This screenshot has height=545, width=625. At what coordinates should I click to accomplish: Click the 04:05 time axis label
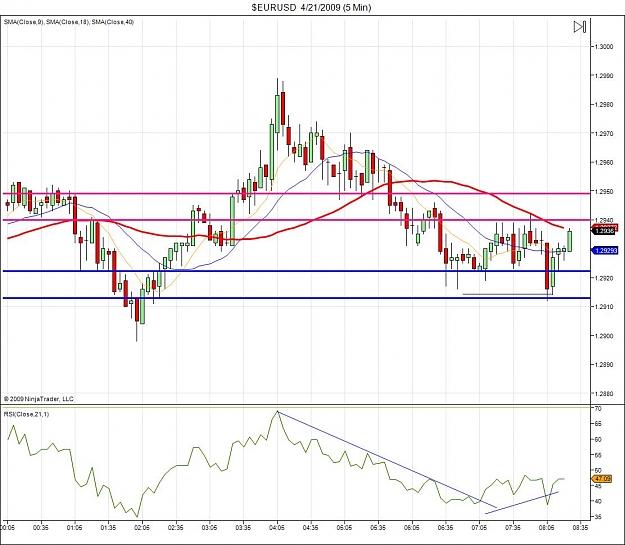point(277,527)
